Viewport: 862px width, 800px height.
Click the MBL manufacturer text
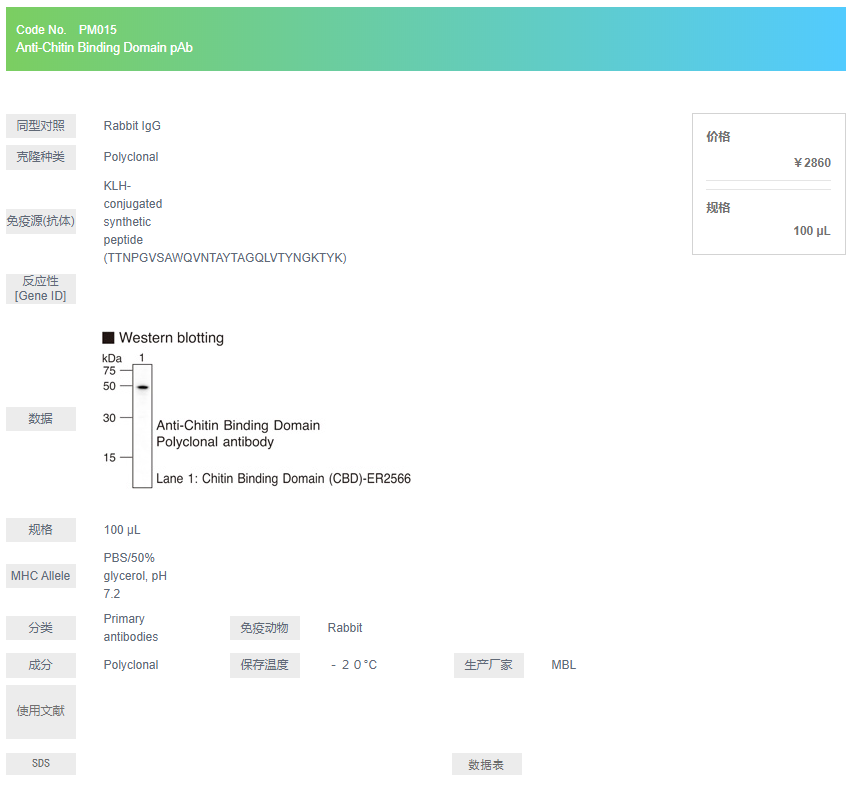tap(563, 665)
